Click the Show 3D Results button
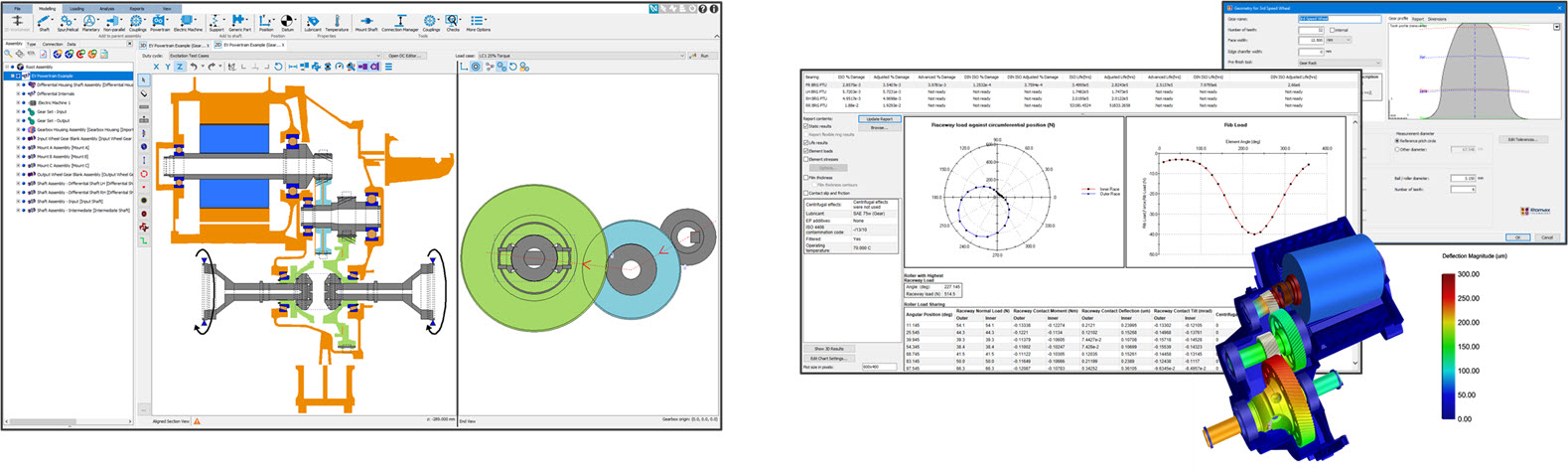 click(x=829, y=349)
